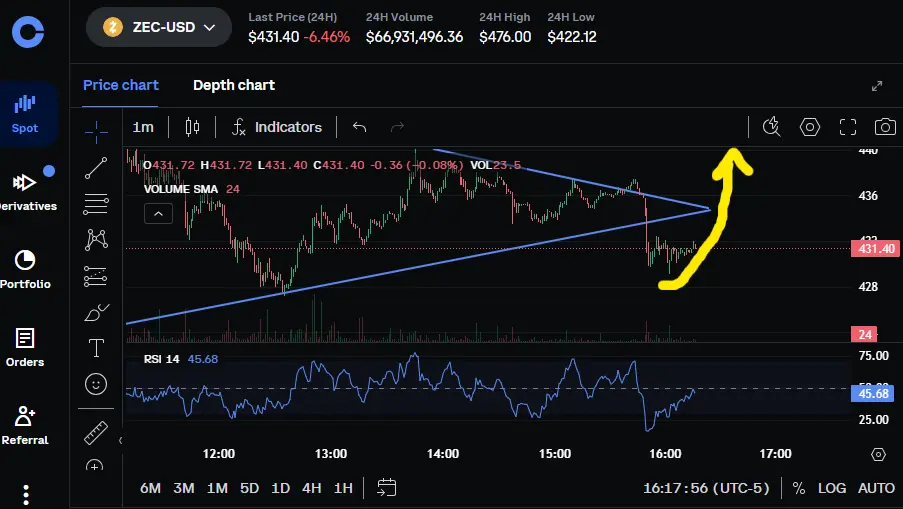This screenshot has height=509, width=903.
Task: Select the brush drawing tool
Action: [96, 312]
